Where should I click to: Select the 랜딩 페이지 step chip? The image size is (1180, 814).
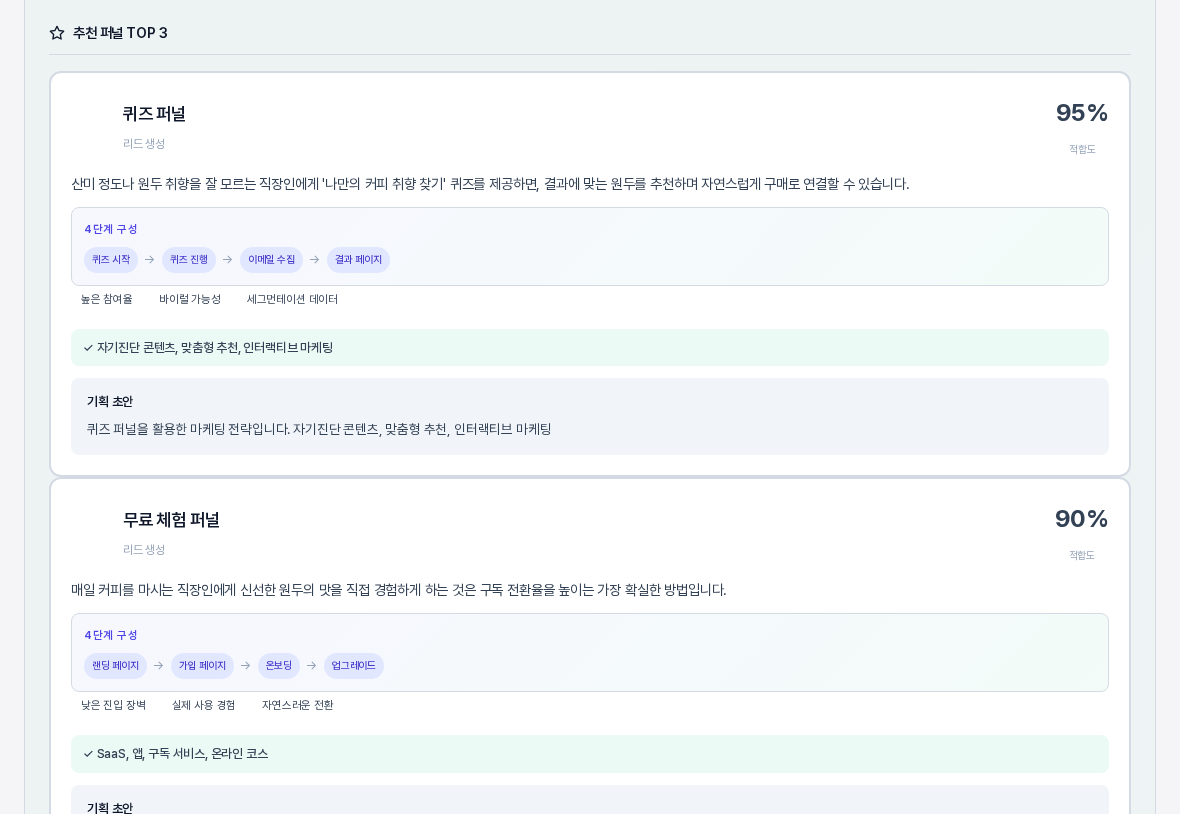point(116,666)
